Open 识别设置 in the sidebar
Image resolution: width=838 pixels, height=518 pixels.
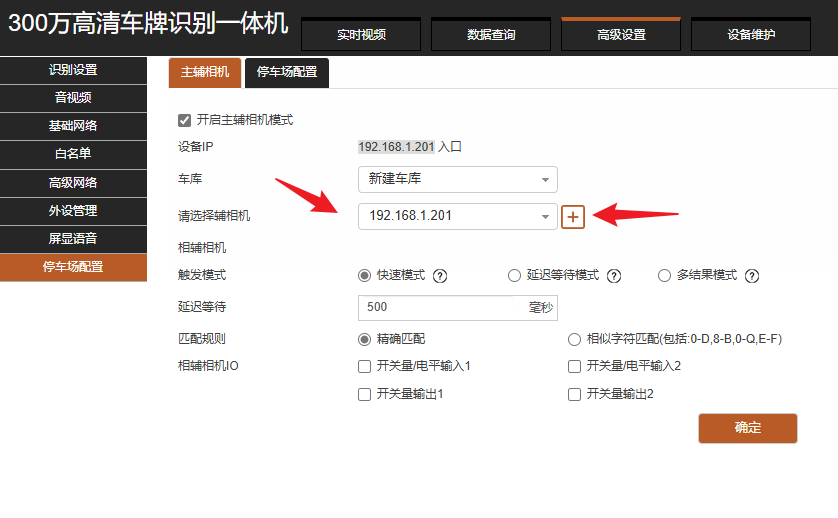(73, 70)
